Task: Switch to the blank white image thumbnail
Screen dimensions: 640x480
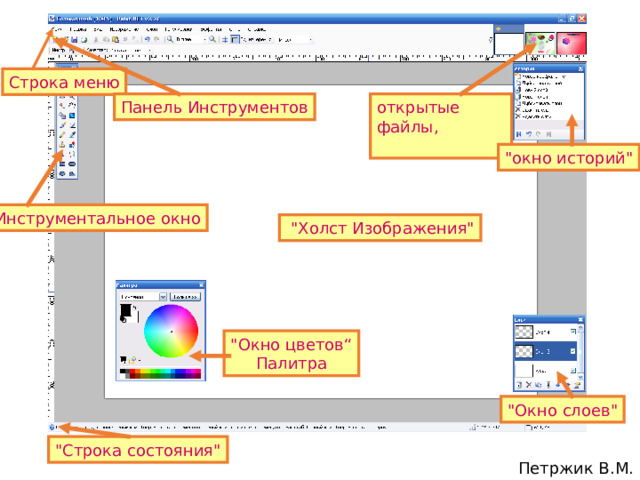Action: click(509, 44)
